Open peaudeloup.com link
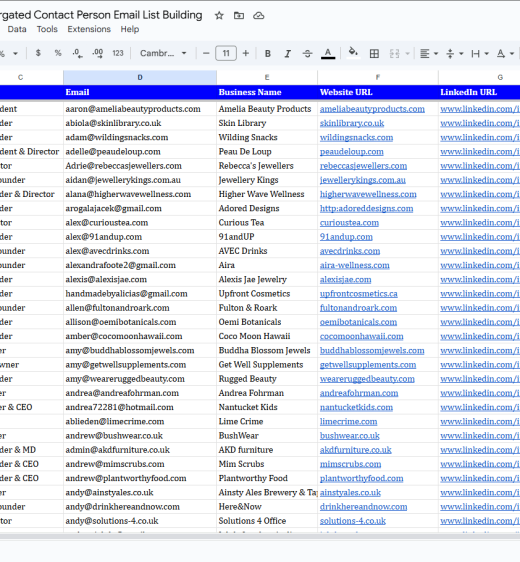This screenshot has width=520, height=562. click(352, 152)
